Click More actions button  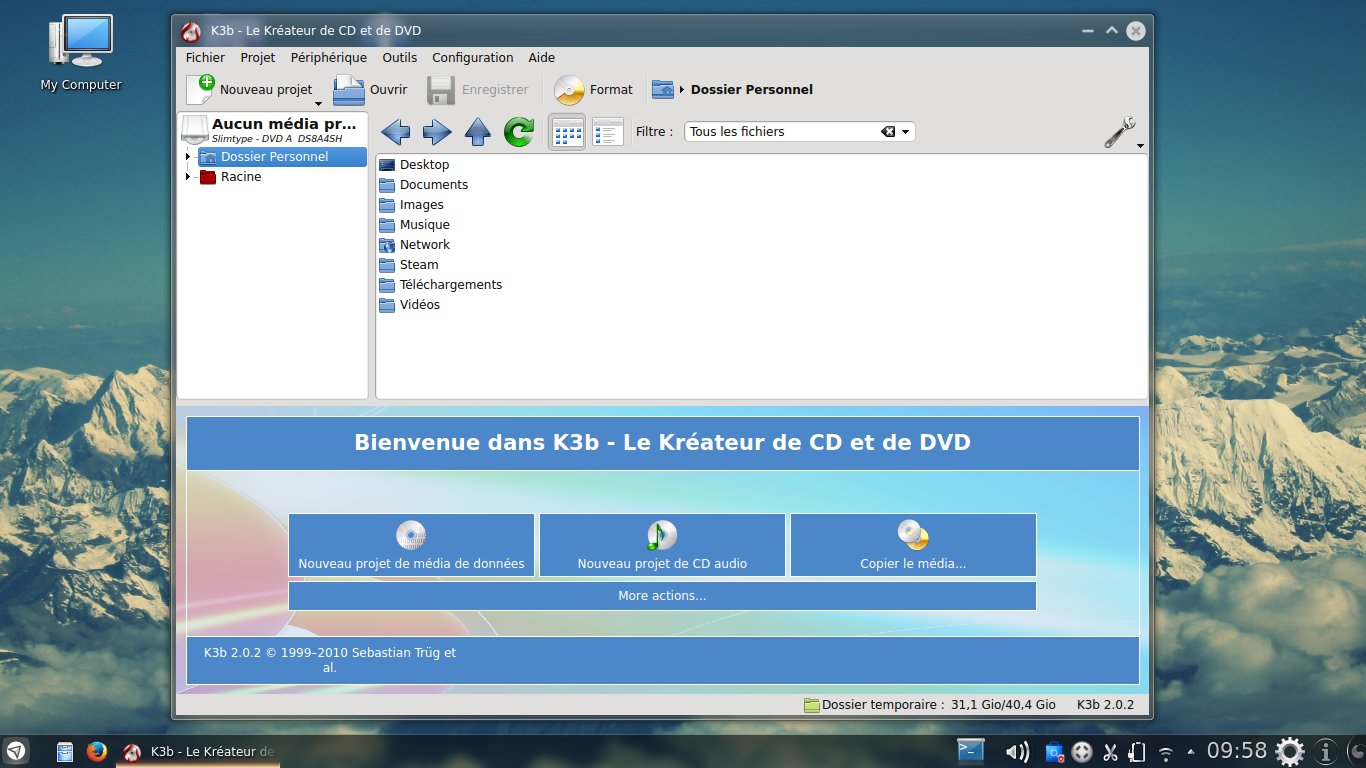coord(662,596)
